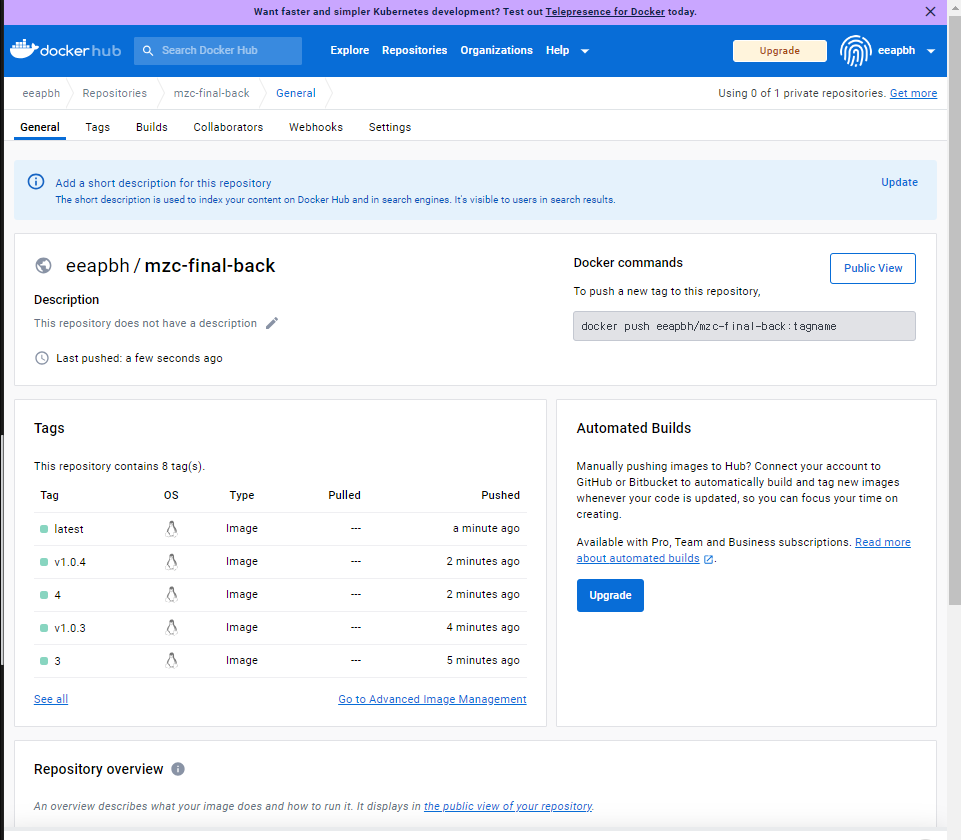The width and height of the screenshot is (961, 840).
Task: Open the Get more link
Action: click(913, 93)
